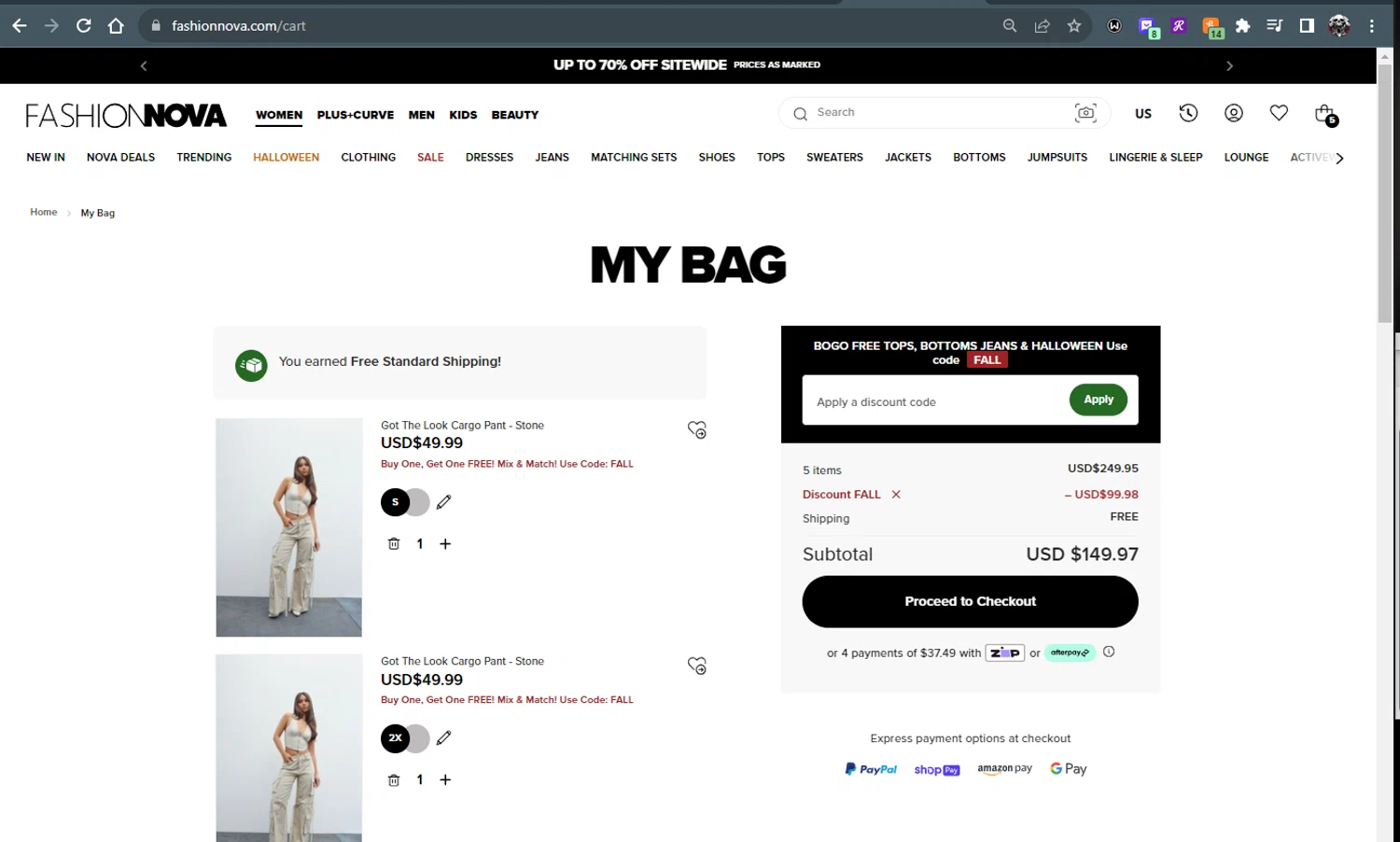Image resolution: width=1400 pixels, height=842 pixels.
Task: Open the NOVA DEALS category
Action: [121, 158]
